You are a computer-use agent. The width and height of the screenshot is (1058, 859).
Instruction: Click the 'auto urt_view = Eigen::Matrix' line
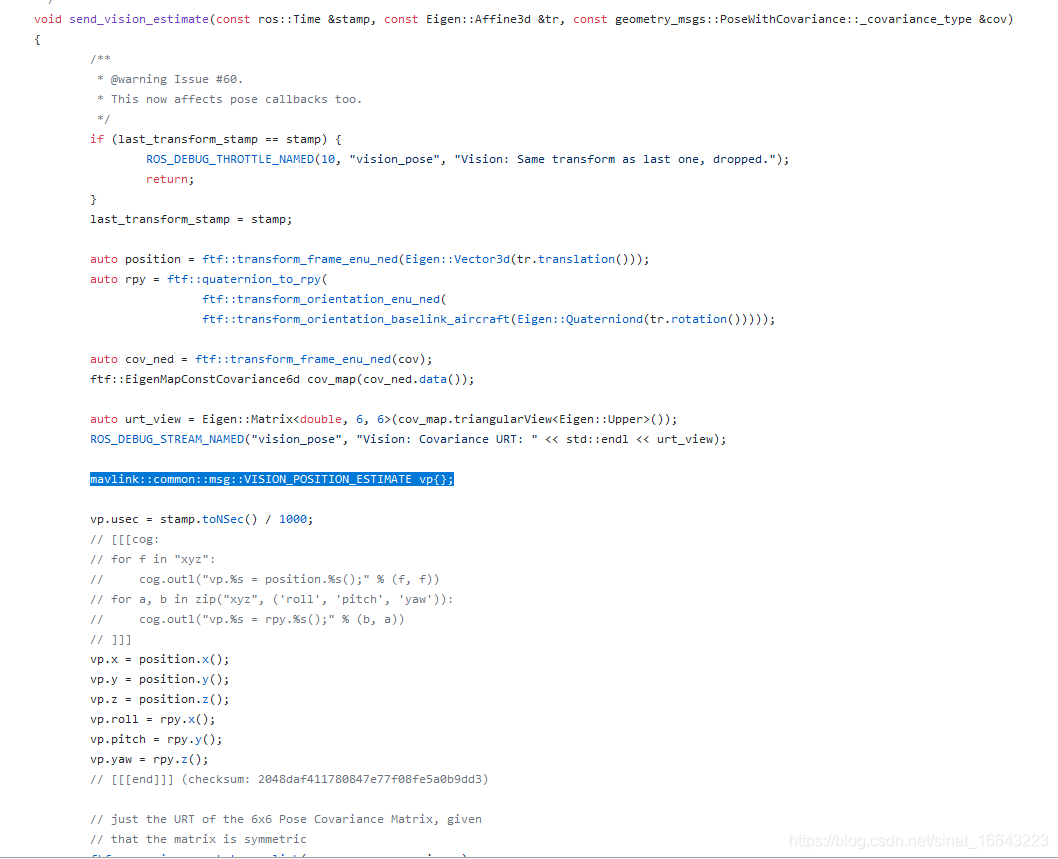[x=384, y=419]
